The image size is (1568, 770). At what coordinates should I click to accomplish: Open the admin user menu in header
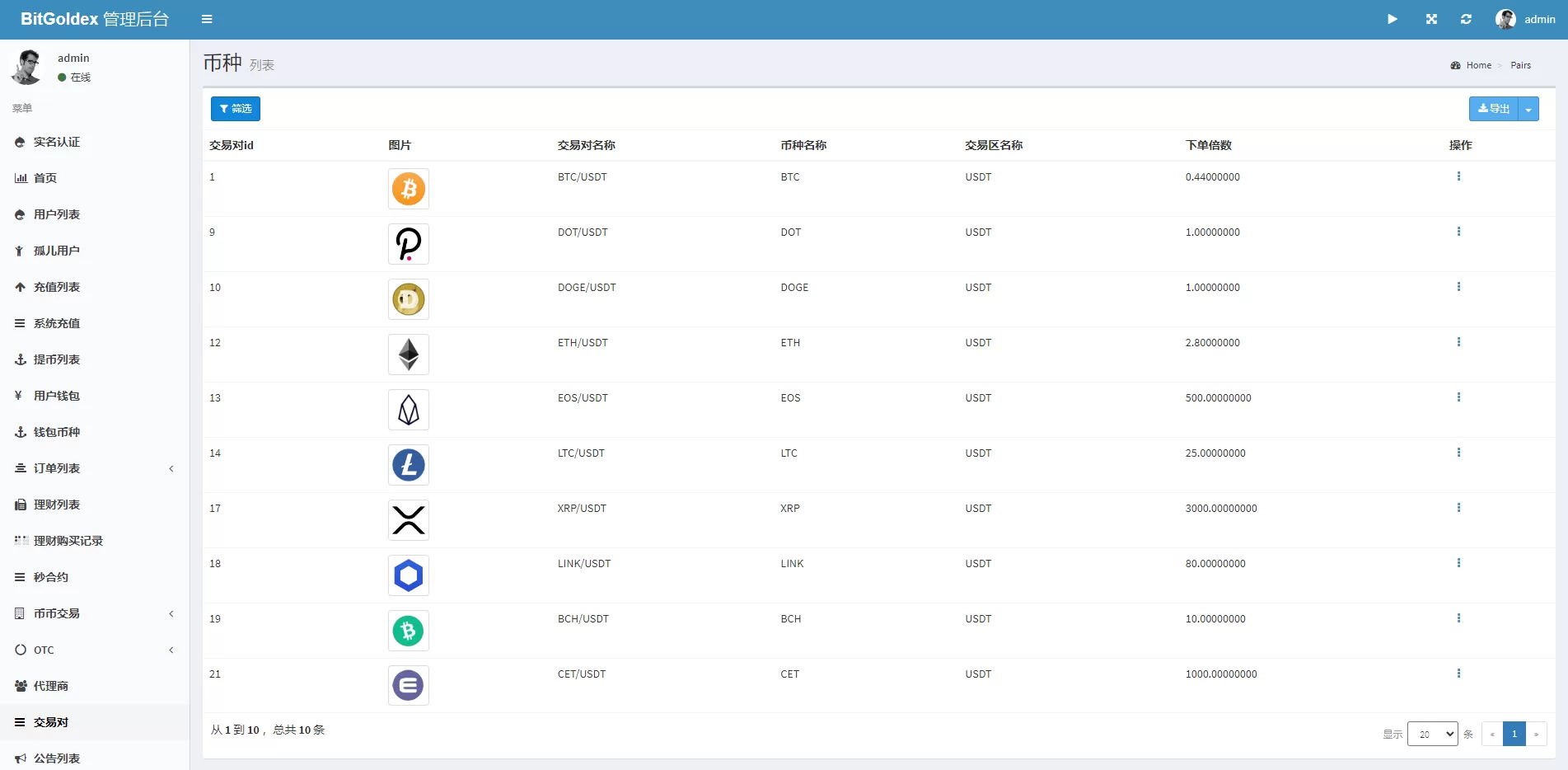(1525, 19)
